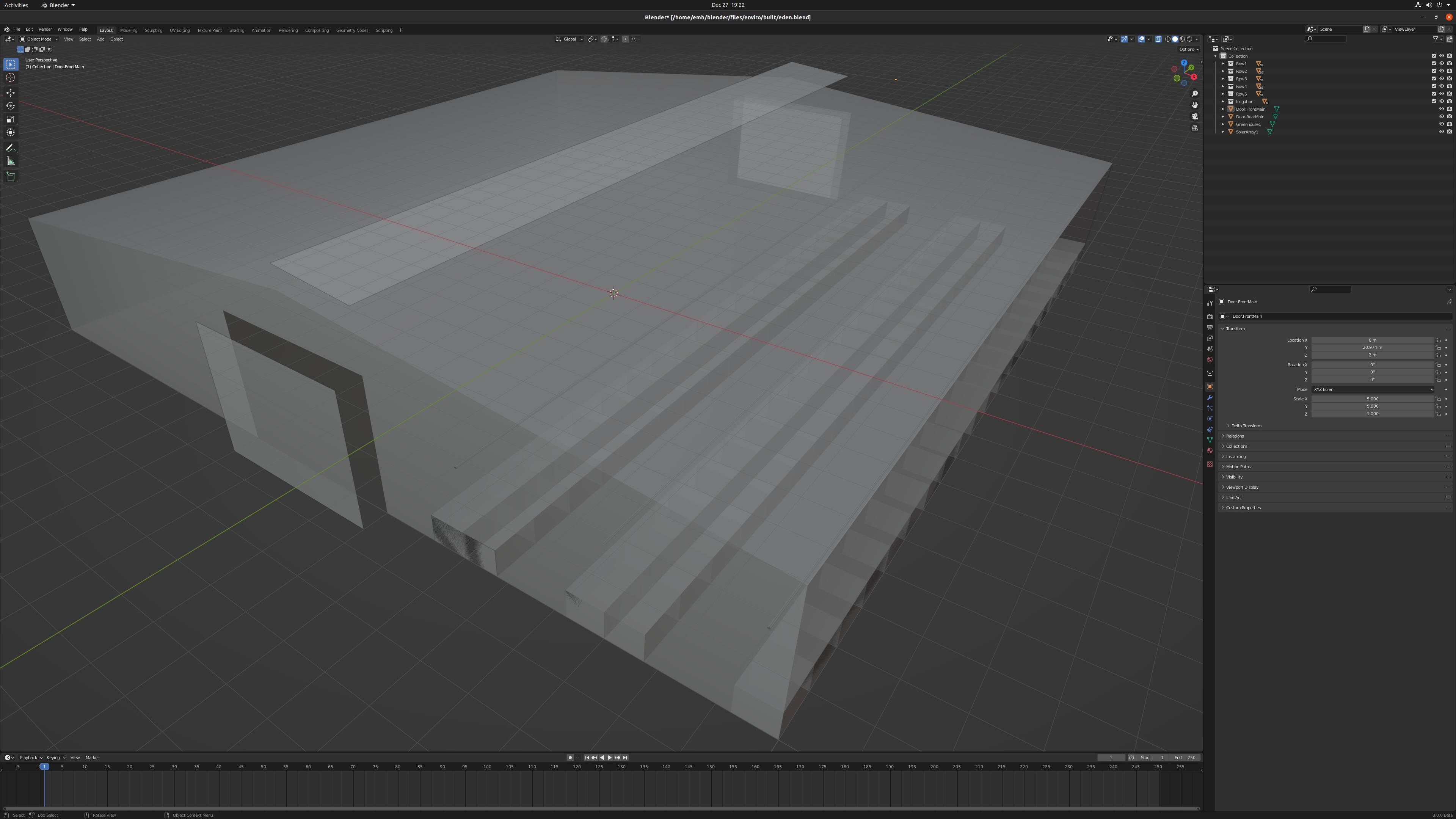Viewport: 1456px width, 819px height.
Task: Open the Keying popover in timeline
Action: pyautogui.click(x=55, y=758)
